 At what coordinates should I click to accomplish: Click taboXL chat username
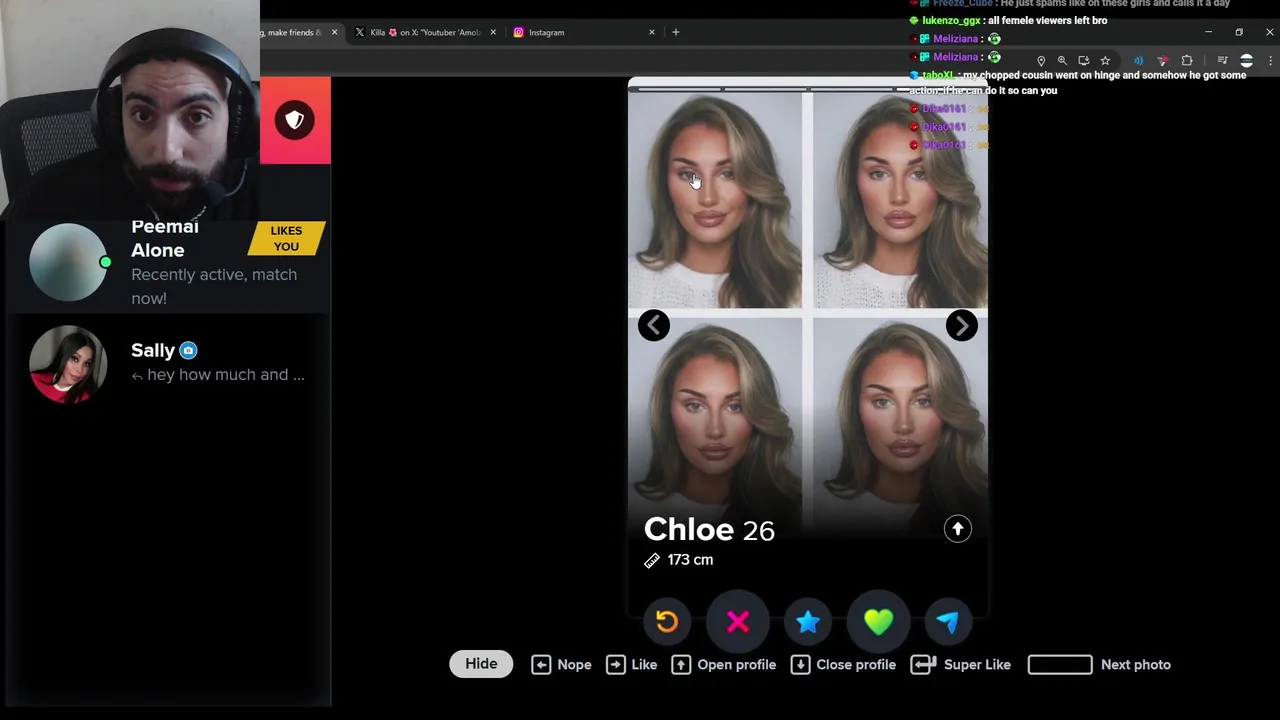tap(937, 75)
